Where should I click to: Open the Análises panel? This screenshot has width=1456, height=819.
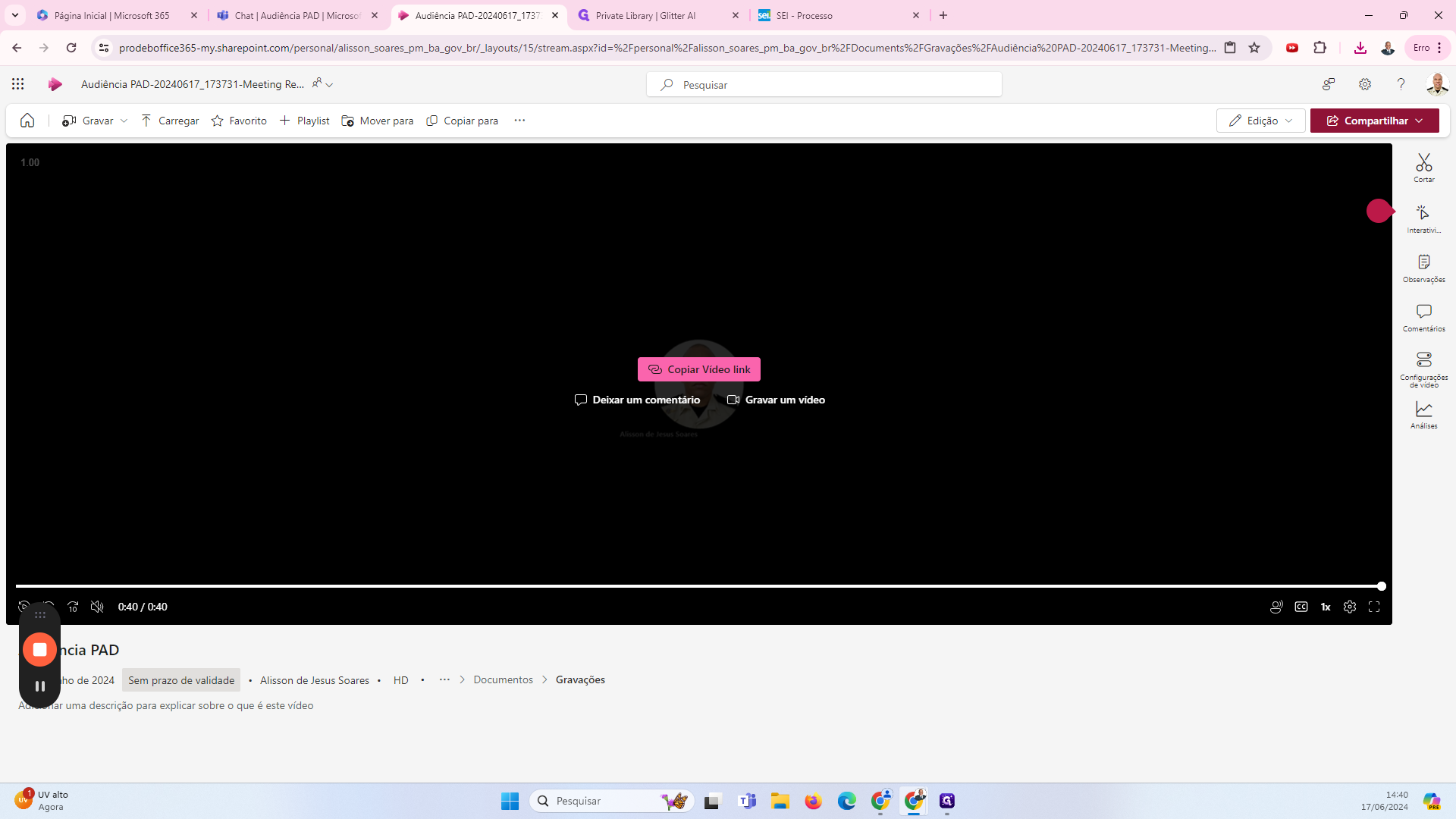1423,415
